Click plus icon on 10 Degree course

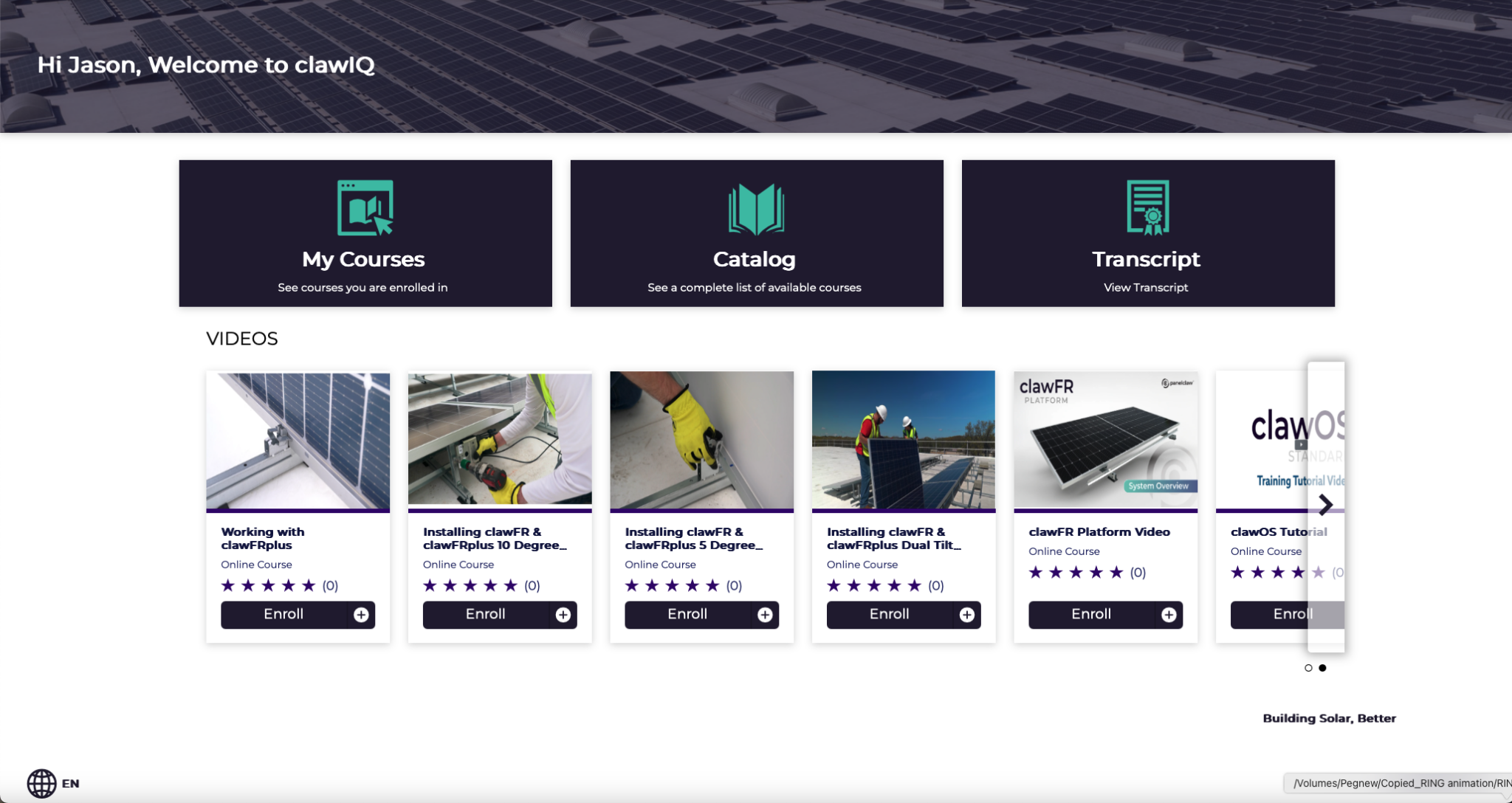coord(563,615)
